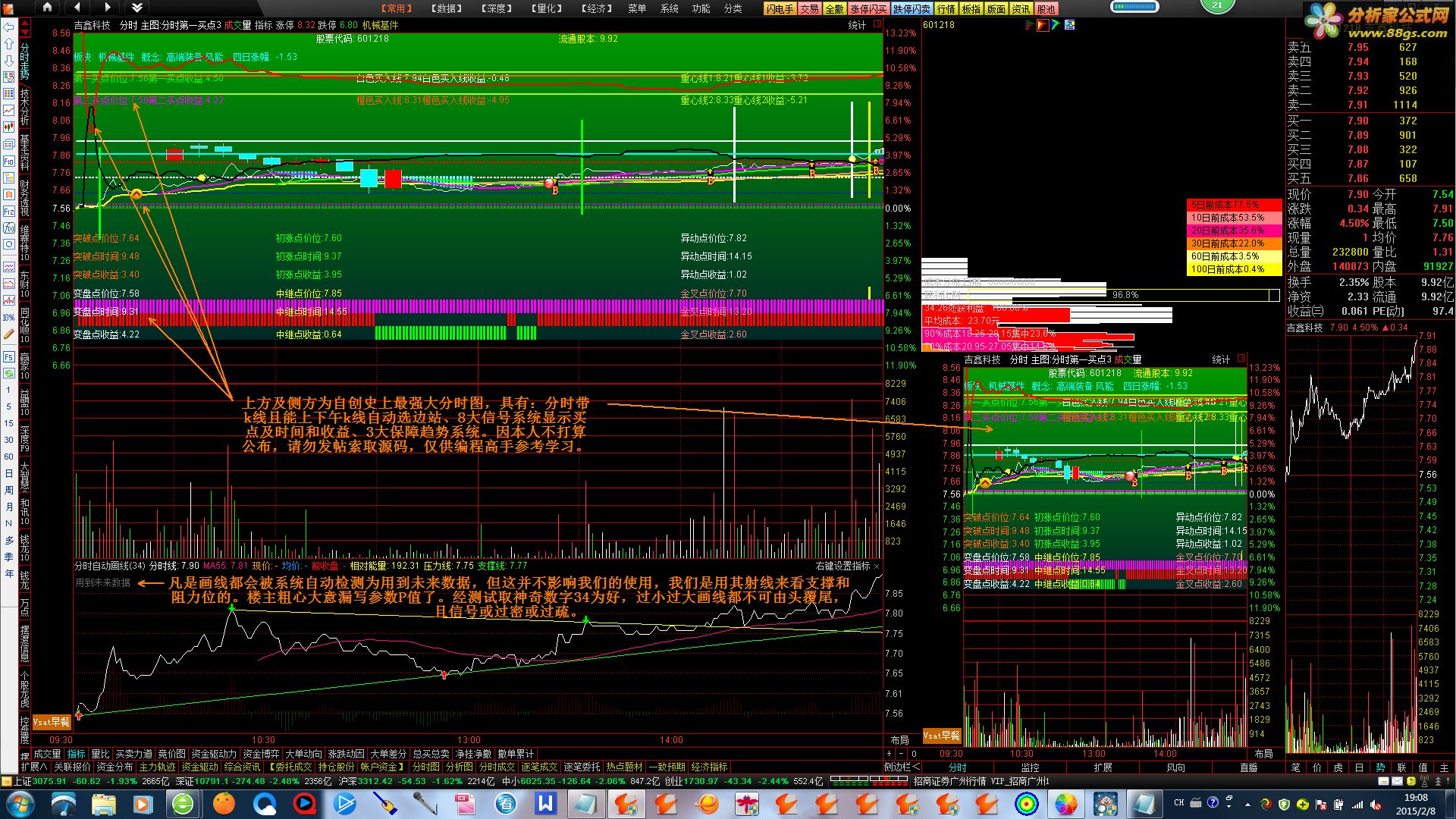The width and height of the screenshot is (1456, 819).
Task: Select the 资金博弈 tab
Action: pos(261,754)
